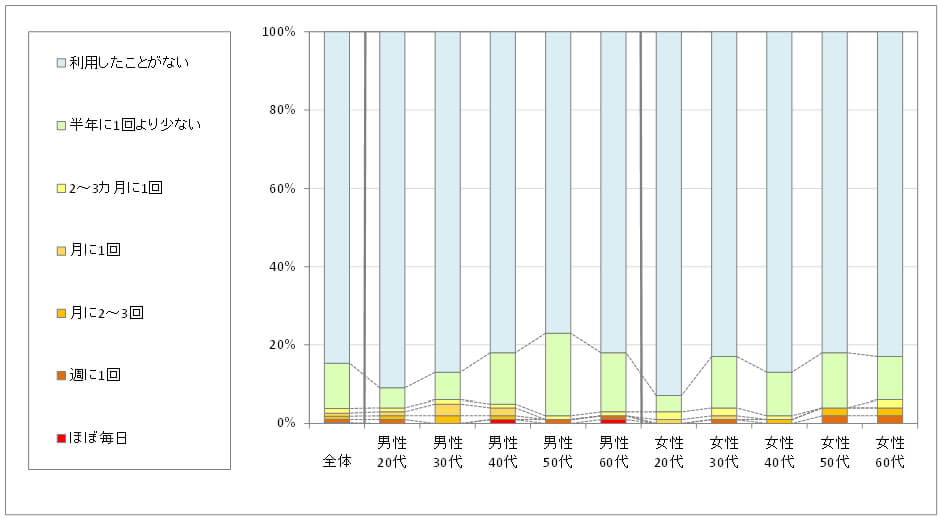
Task: Click the 週に1回 legend swatch
Action: [61, 375]
